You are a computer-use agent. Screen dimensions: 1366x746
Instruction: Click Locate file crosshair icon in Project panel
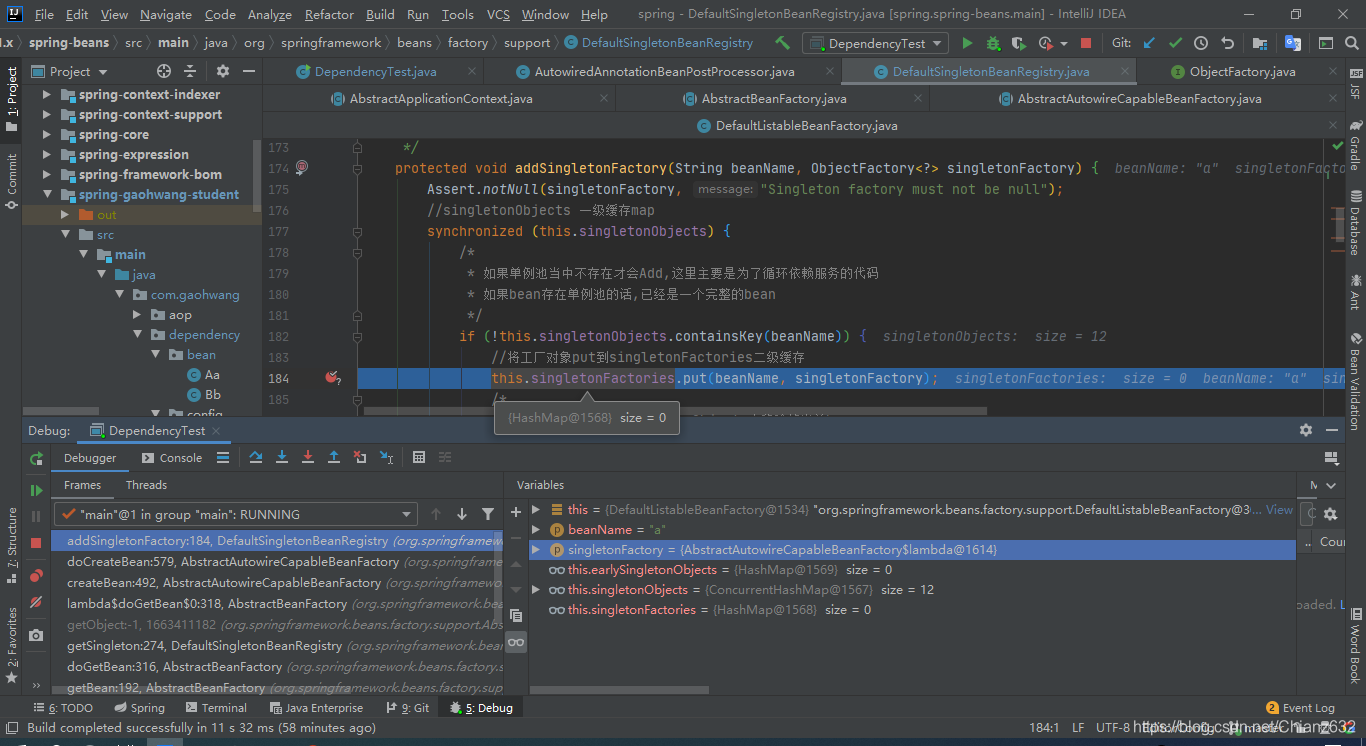(164, 71)
